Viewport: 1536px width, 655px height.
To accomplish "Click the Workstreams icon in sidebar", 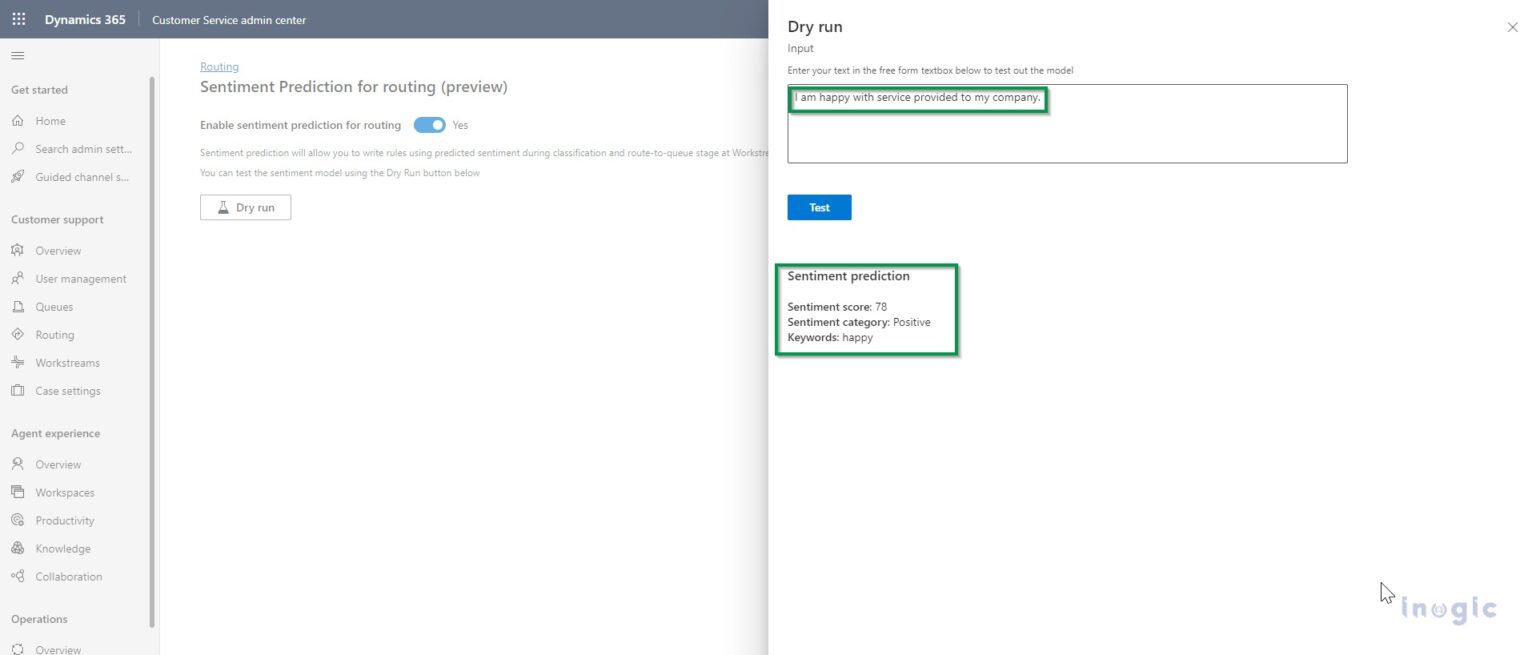I will [18, 363].
